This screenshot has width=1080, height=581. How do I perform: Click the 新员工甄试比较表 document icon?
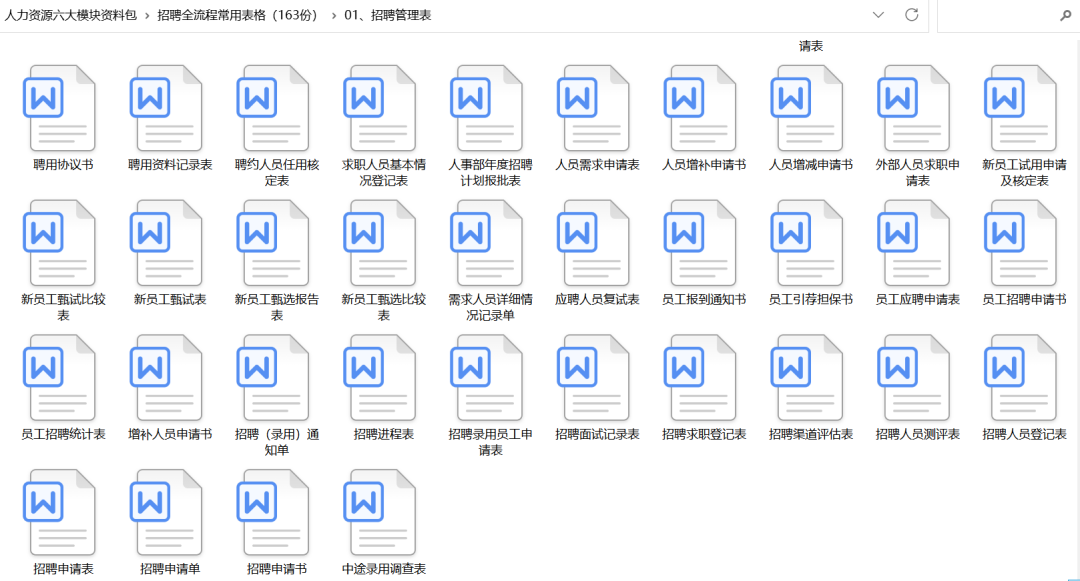pos(60,243)
